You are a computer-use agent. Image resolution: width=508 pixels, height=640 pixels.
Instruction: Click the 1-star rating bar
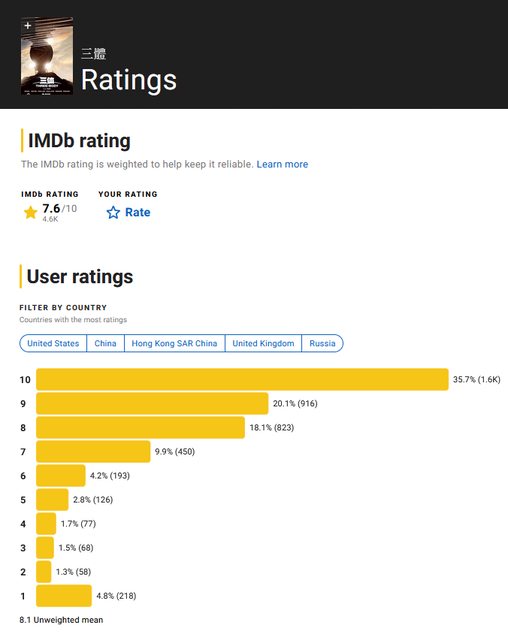tap(64, 596)
